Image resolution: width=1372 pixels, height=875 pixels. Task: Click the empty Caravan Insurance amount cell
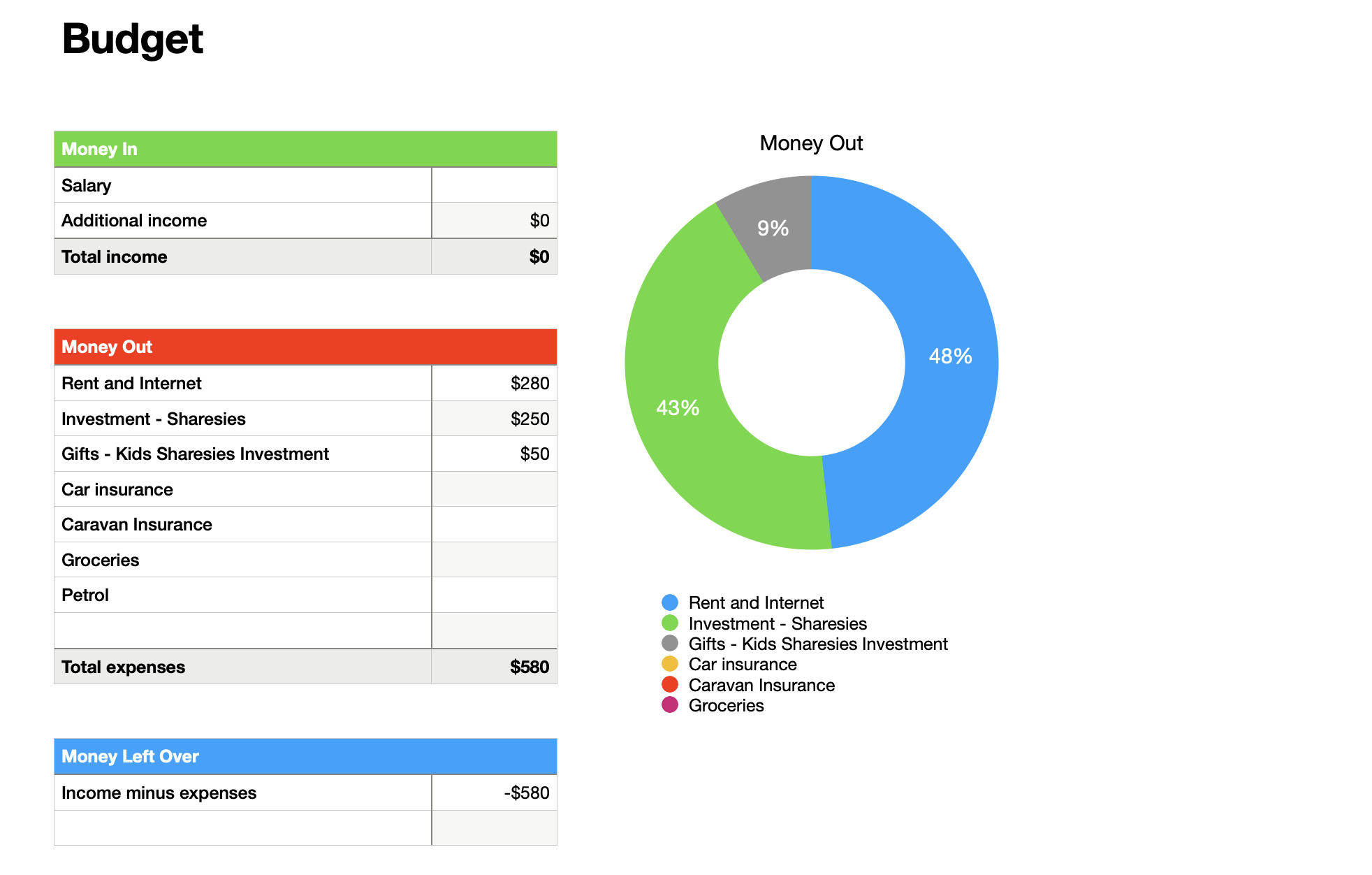coord(494,525)
